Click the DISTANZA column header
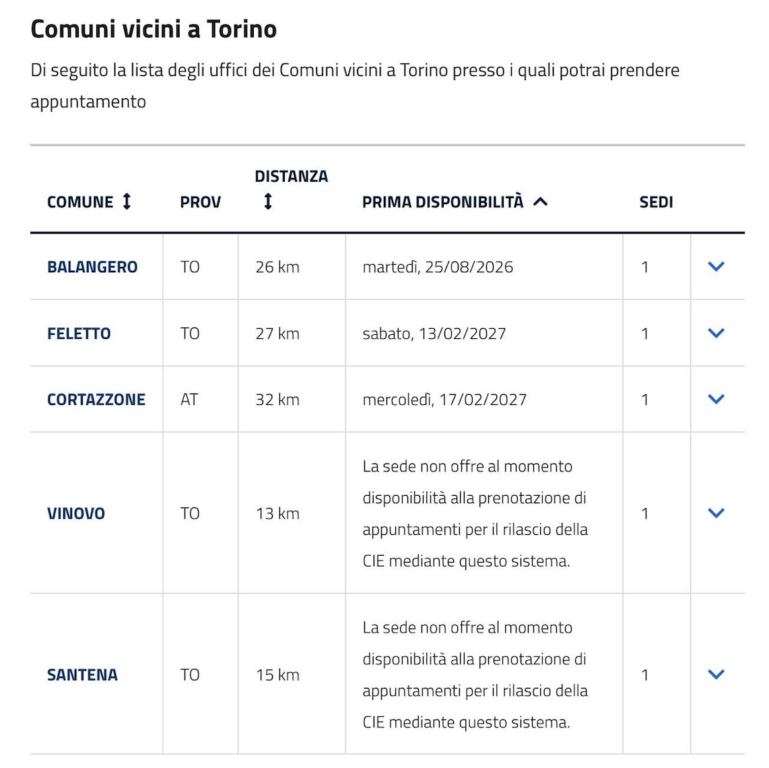Screen dimensions: 769x768 click(x=291, y=177)
